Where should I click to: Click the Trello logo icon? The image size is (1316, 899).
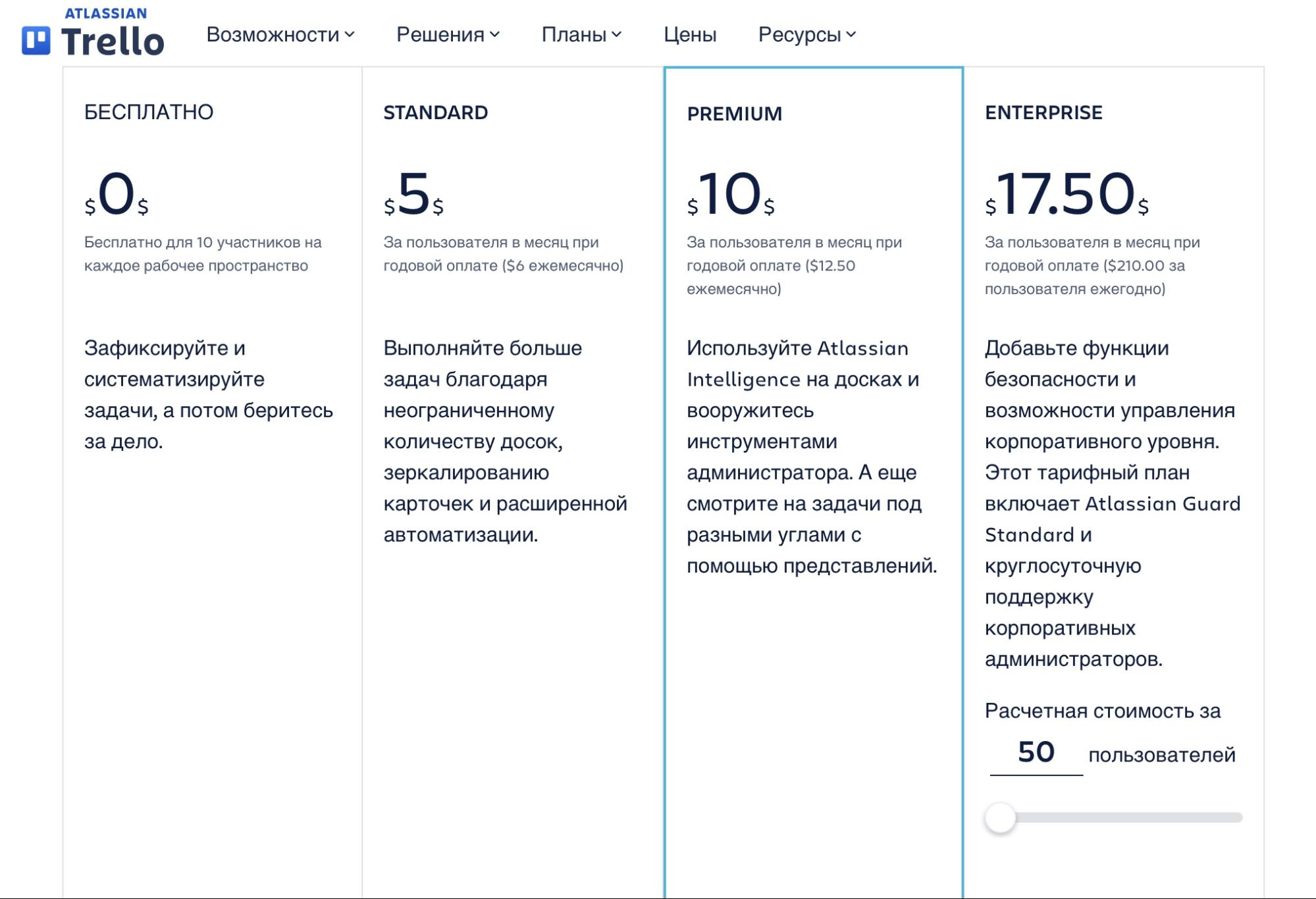pos(36,41)
